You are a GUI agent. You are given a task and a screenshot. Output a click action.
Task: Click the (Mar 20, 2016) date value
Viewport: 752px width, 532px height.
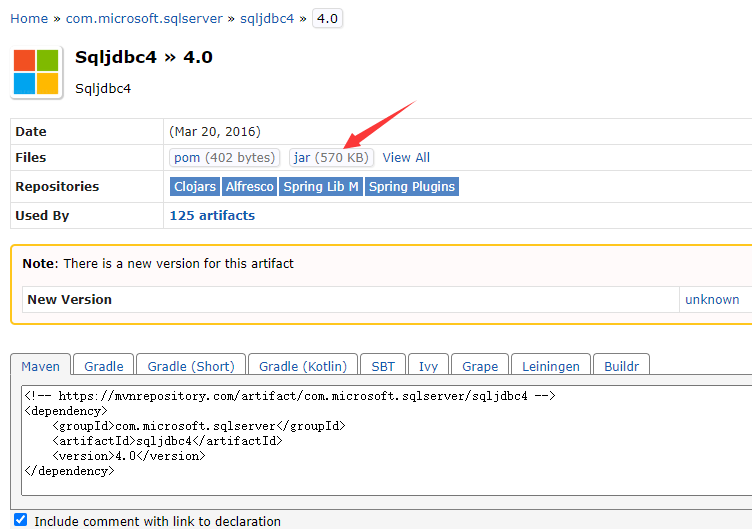click(215, 131)
